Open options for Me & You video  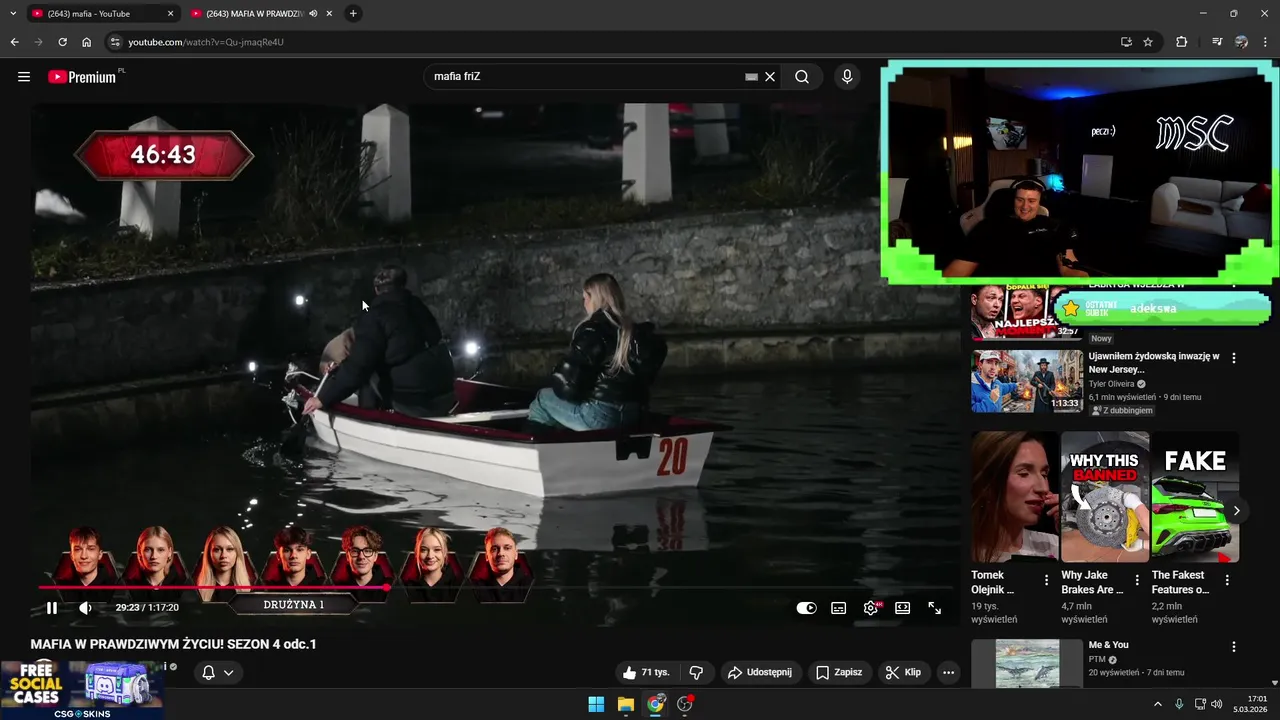click(x=1234, y=647)
